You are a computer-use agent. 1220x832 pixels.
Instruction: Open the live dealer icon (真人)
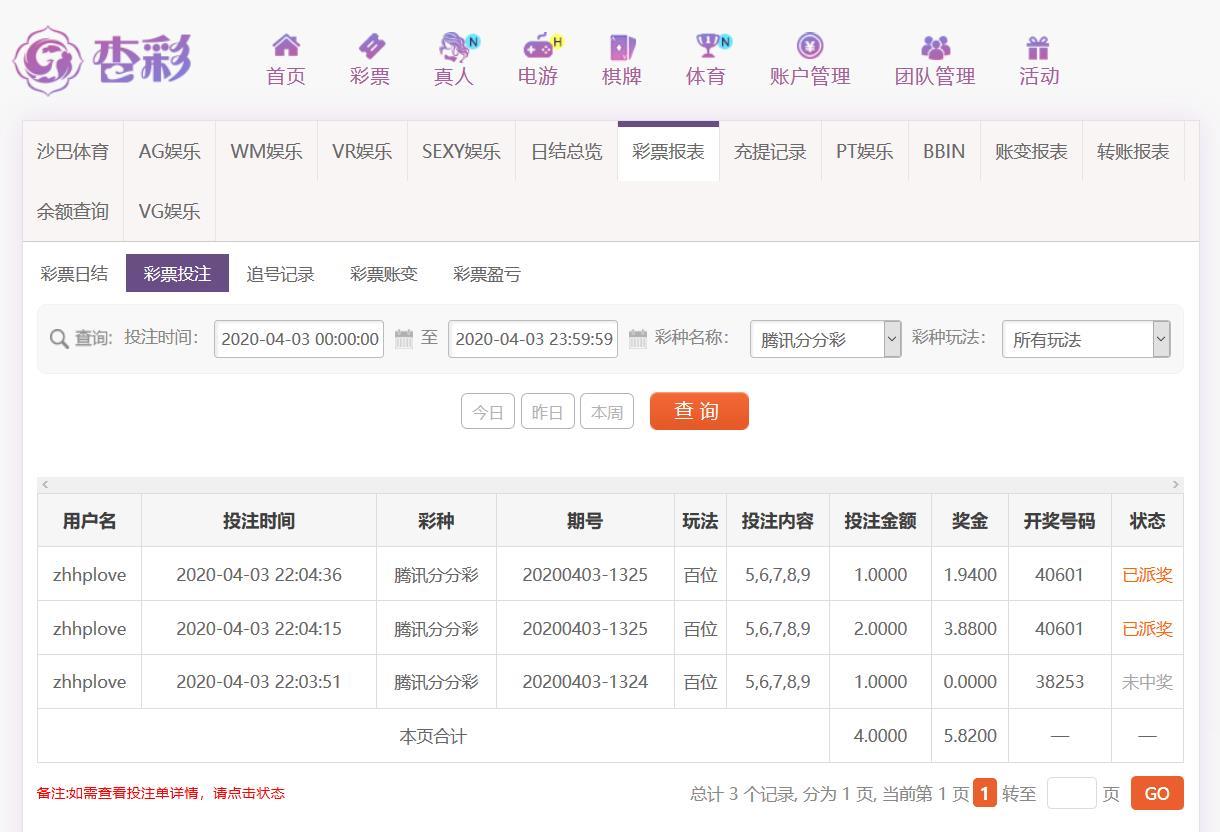455,46
